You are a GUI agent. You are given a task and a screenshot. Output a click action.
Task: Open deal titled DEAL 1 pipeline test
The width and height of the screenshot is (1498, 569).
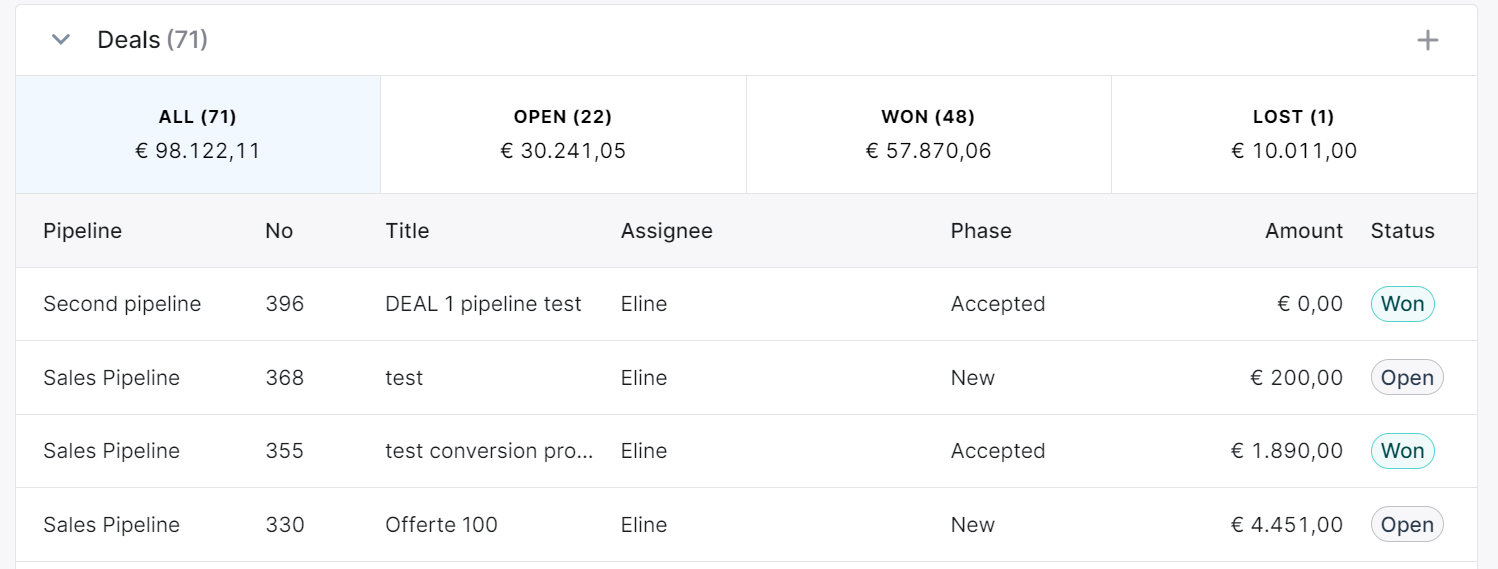483,304
